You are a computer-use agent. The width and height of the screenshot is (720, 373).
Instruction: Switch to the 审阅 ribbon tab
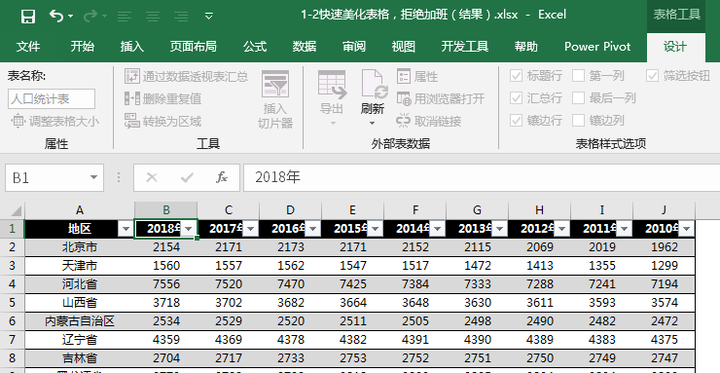[354, 46]
